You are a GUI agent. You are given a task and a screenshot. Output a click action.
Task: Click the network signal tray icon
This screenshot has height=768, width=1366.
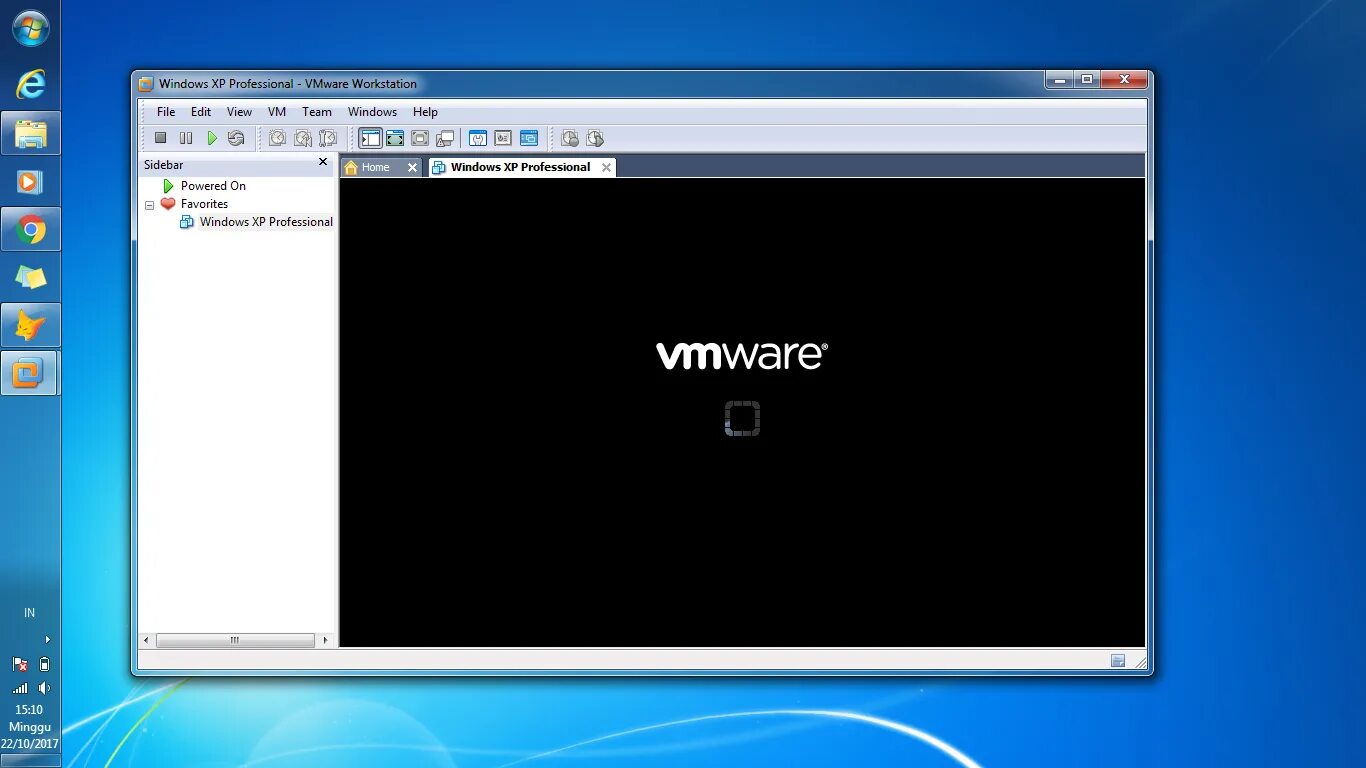(x=19, y=688)
